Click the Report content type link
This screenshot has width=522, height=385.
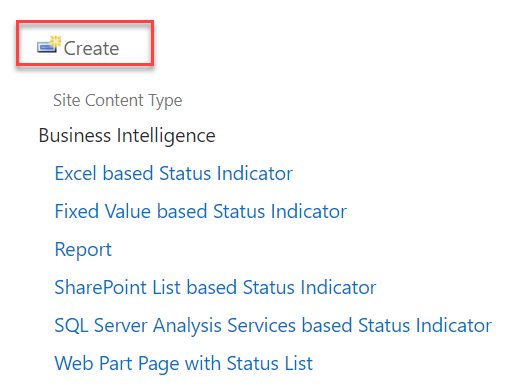tap(83, 250)
